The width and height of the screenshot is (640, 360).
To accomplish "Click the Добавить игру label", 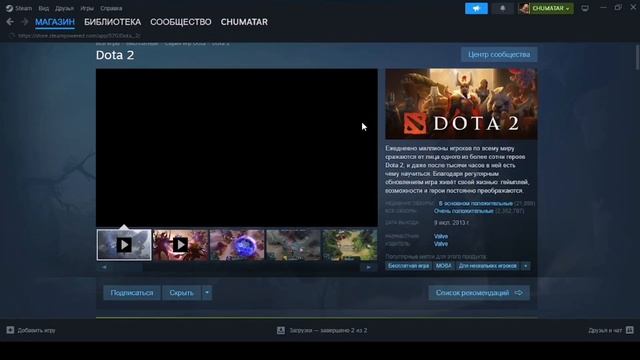I will (36, 330).
